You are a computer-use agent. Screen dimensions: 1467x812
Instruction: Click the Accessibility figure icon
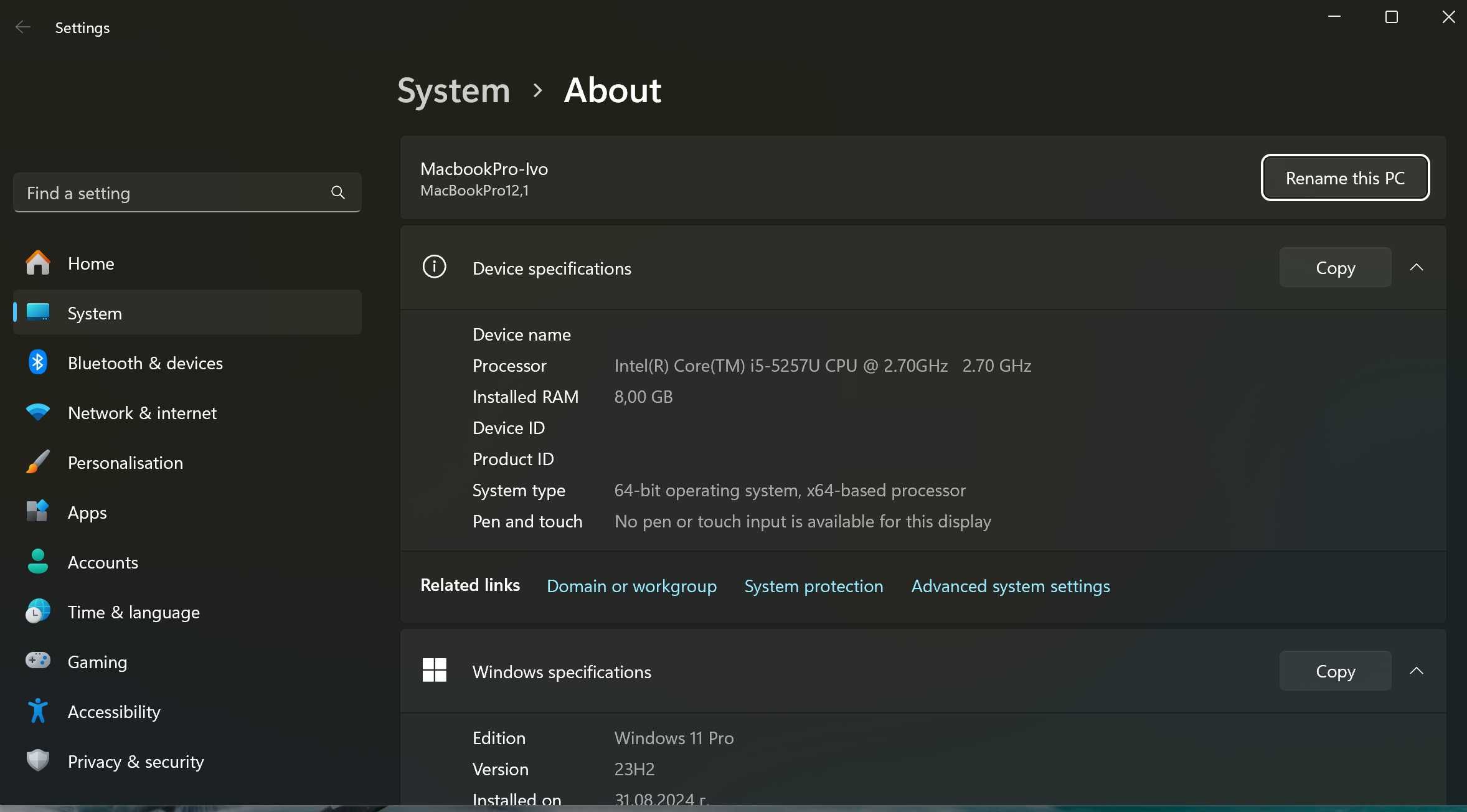(x=38, y=711)
